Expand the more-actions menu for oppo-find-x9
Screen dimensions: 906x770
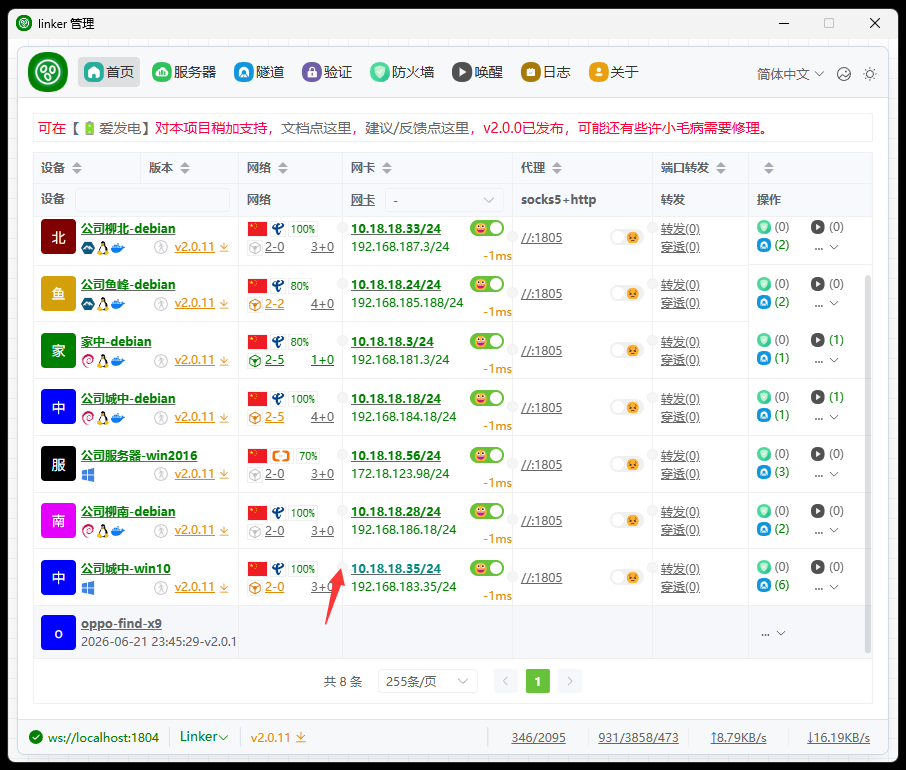[773, 633]
